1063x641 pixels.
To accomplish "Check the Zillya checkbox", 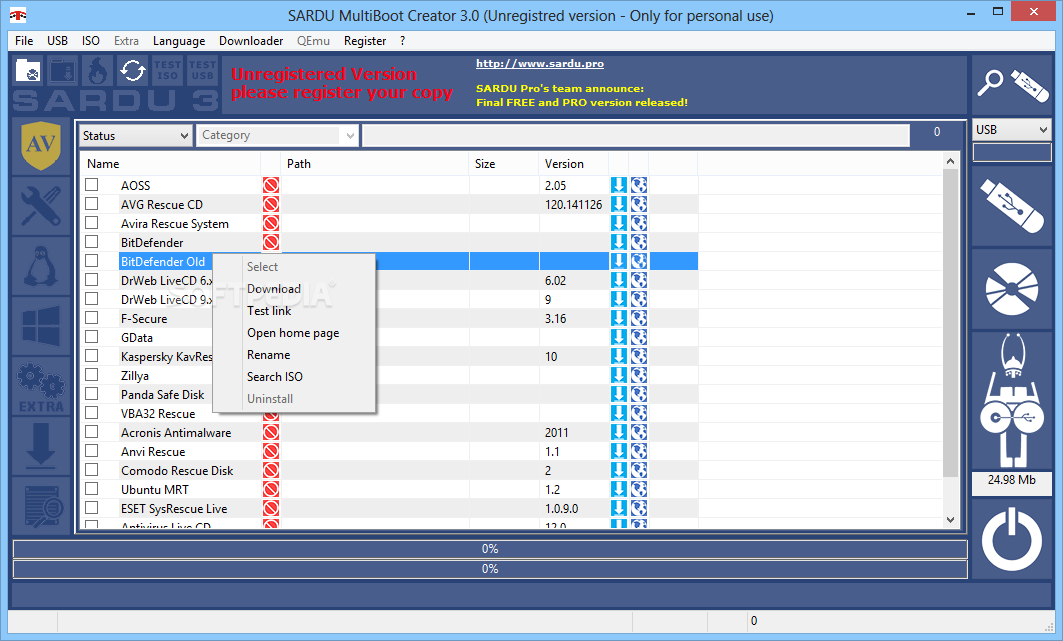I will [x=92, y=374].
